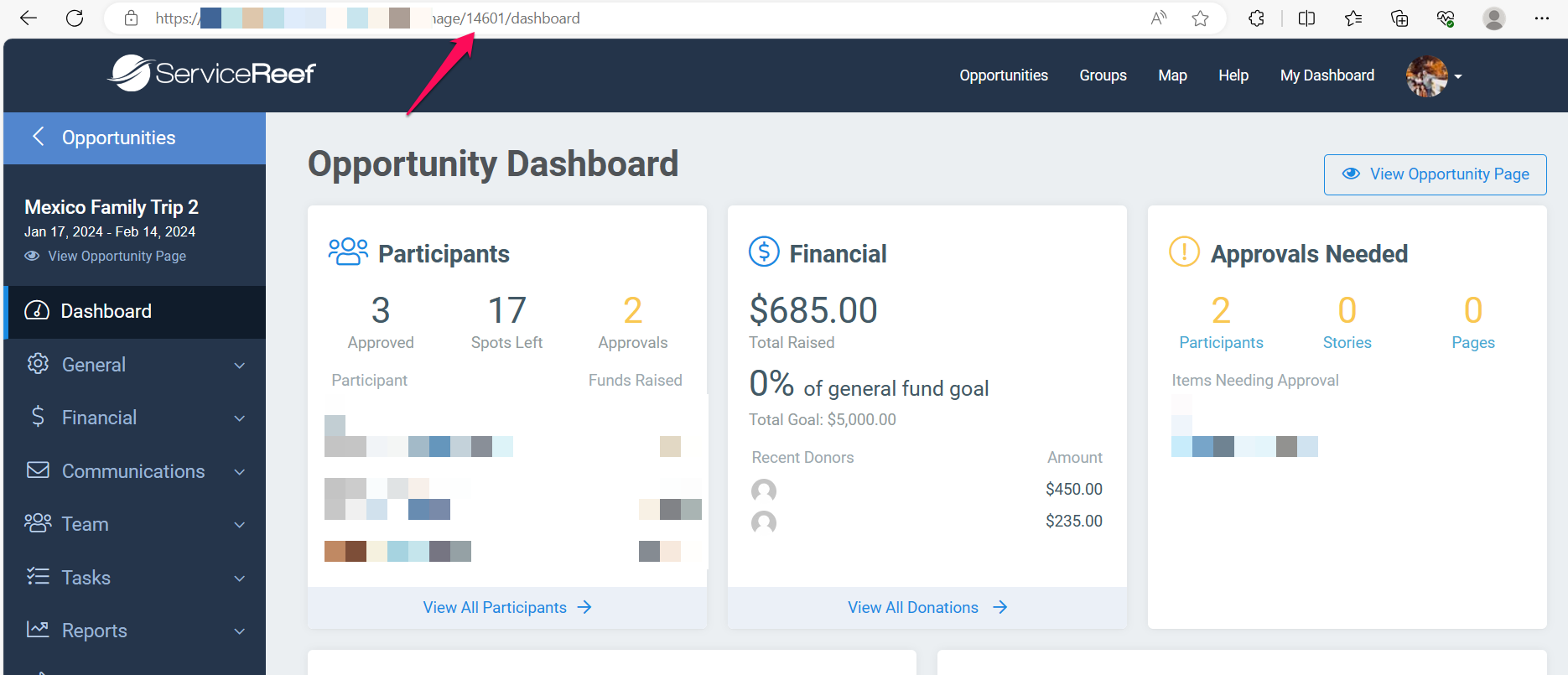Click the Dashboard gauge icon
The width and height of the screenshot is (1568, 675).
click(x=37, y=310)
